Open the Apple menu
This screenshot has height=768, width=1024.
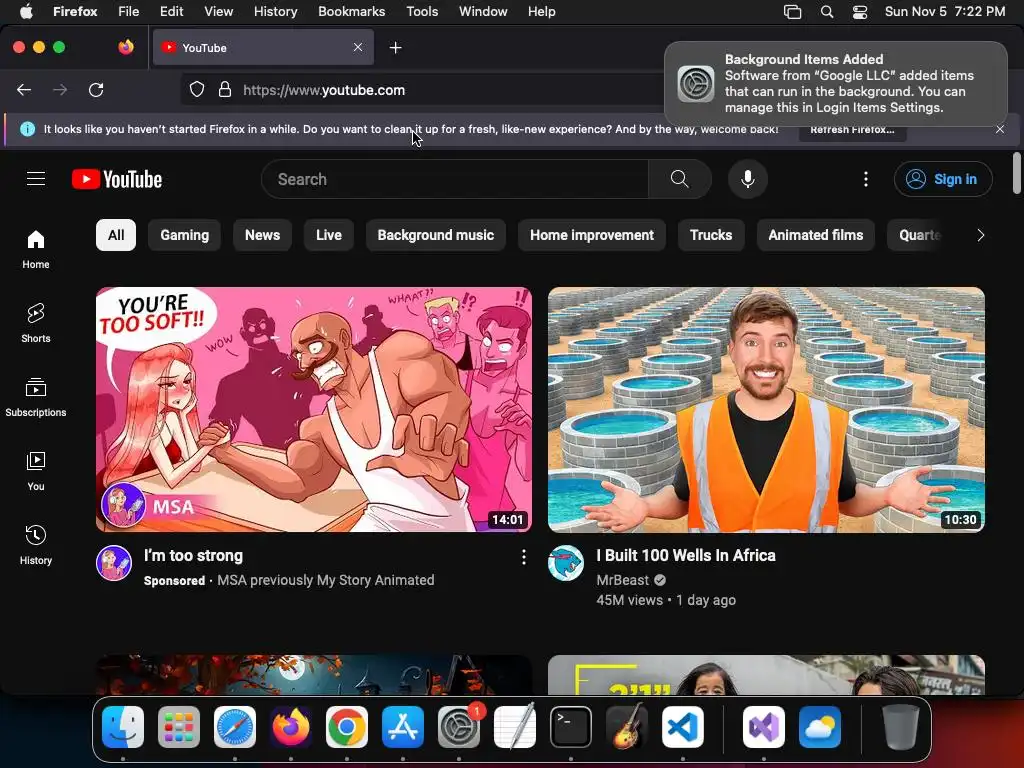[26, 11]
